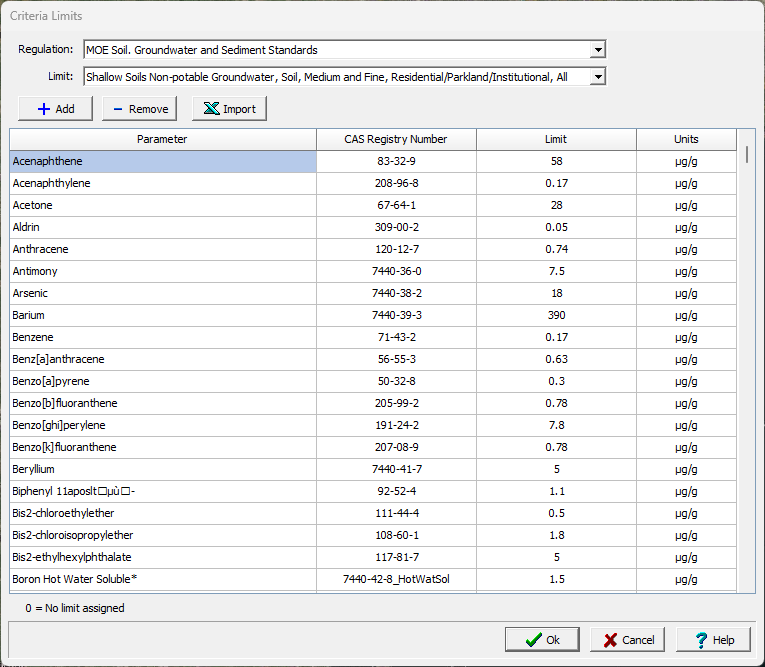The height and width of the screenshot is (667, 765).
Task: Click the Beryllium units cell
Action: [x=686, y=469]
